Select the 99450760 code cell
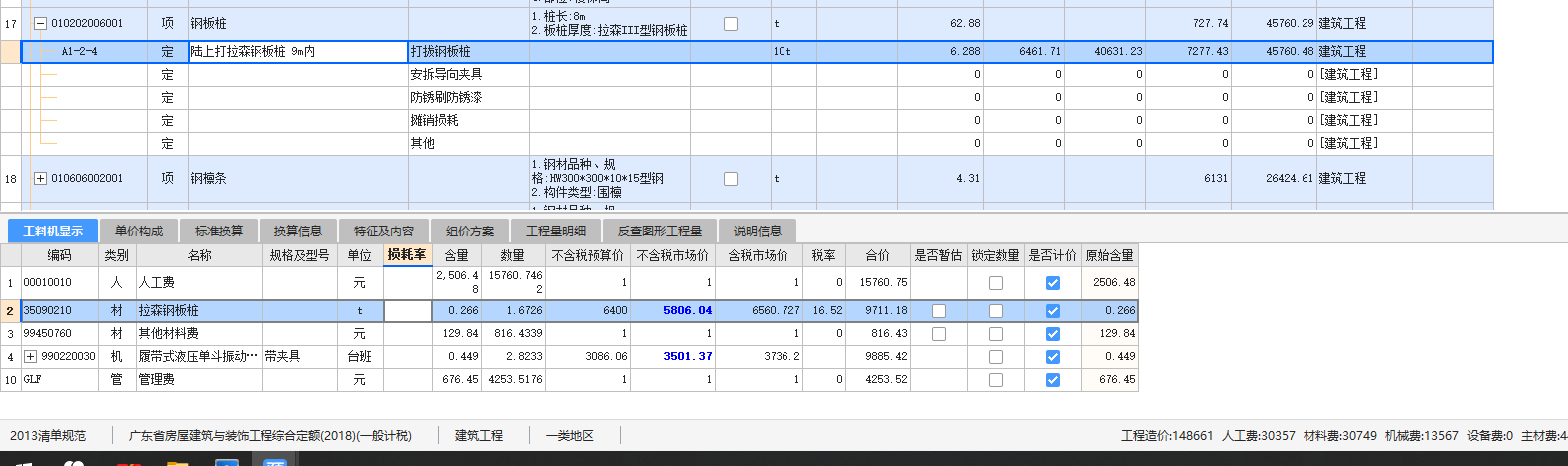This screenshot has height=466, width=1568. tap(59, 334)
